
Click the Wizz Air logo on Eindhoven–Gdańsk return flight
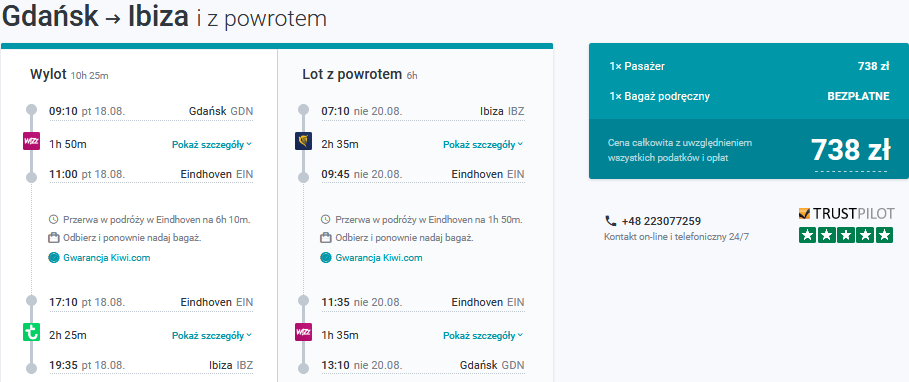tap(303, 333)
